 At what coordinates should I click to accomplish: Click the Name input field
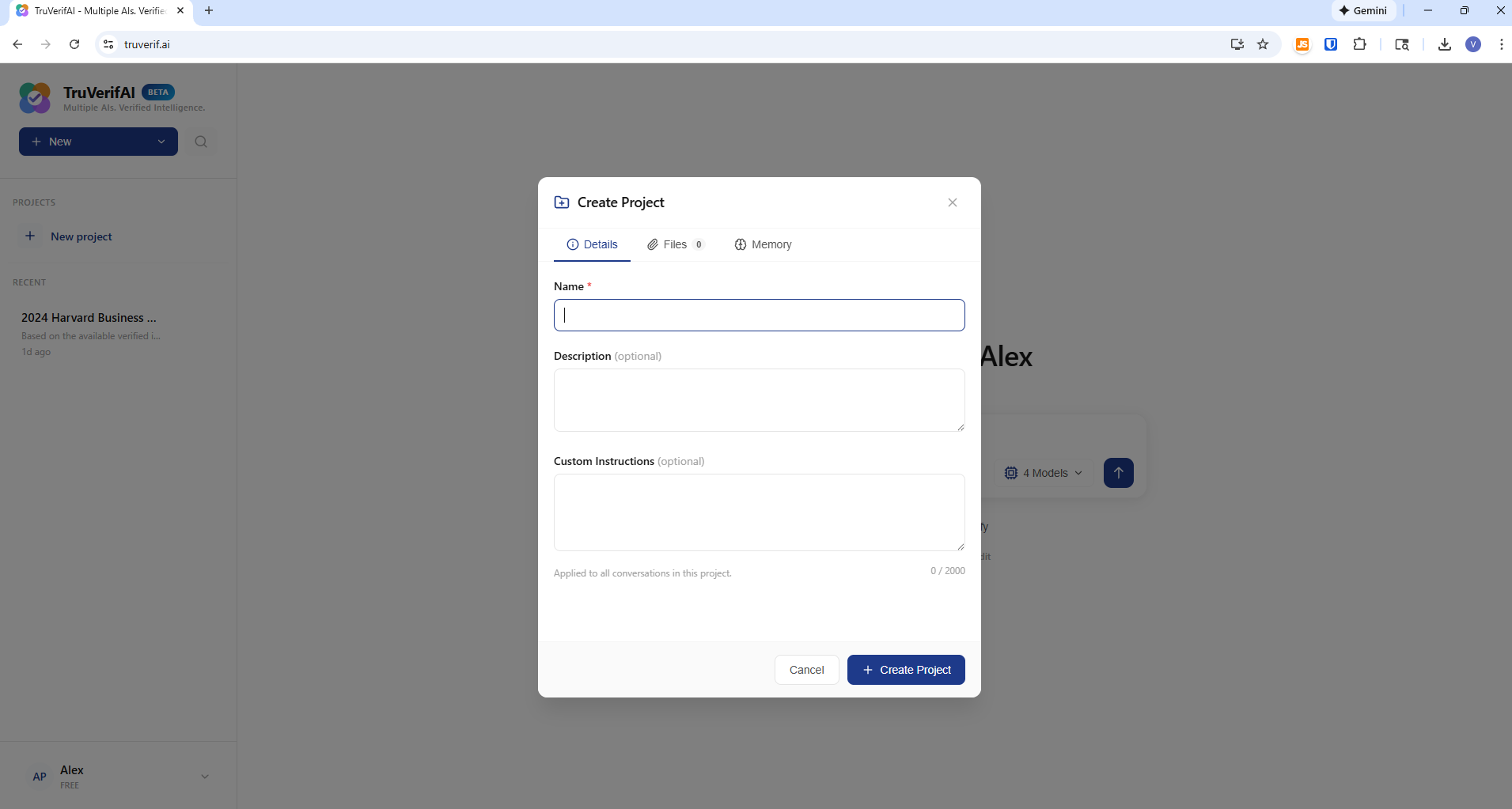(758, 315)
